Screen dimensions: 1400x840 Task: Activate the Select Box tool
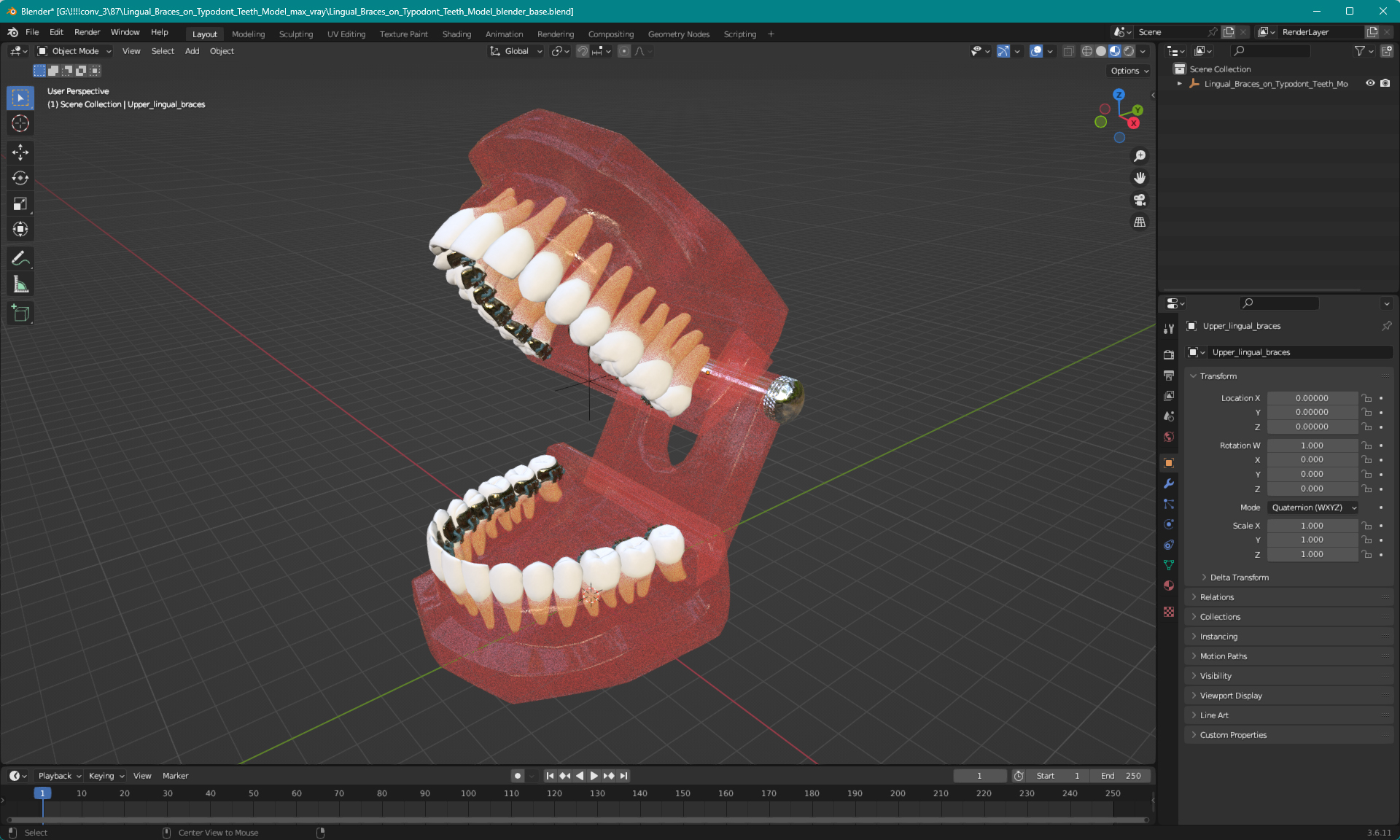tap(20, 97)
